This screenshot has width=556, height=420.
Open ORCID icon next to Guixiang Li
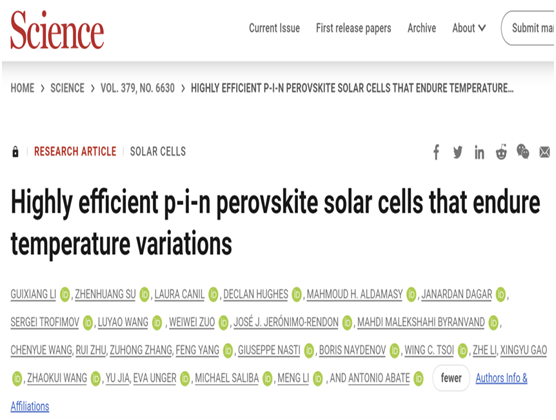[x=65, y=294]
